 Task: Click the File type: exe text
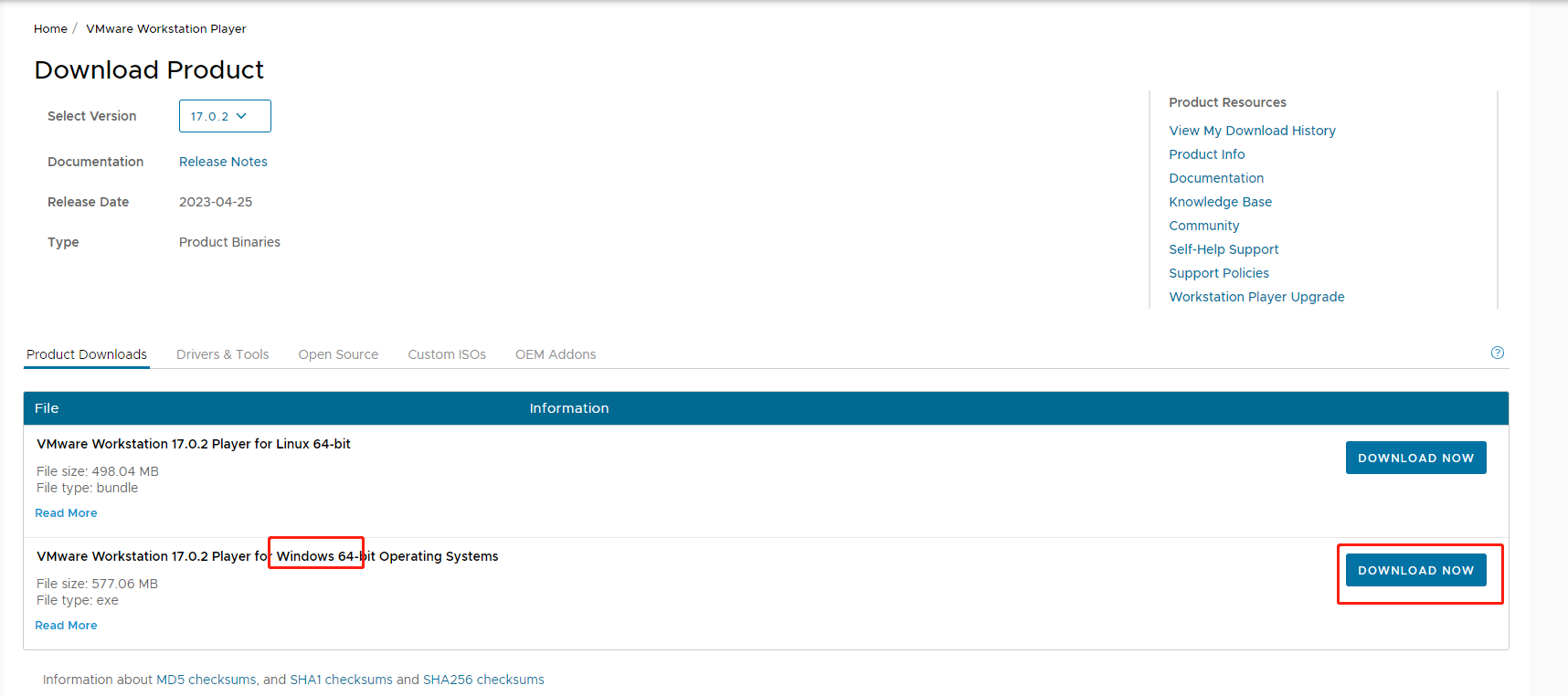[x=78, y=600]
